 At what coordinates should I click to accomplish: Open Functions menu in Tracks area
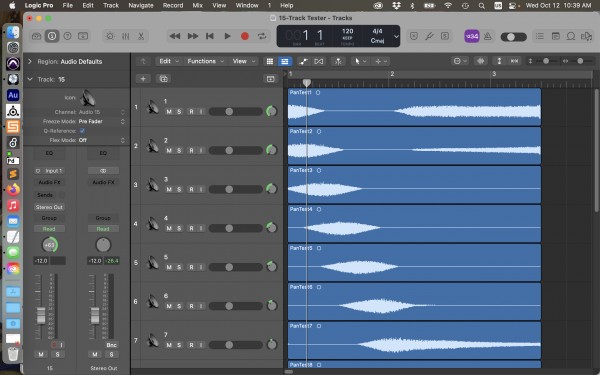point(205,61)
